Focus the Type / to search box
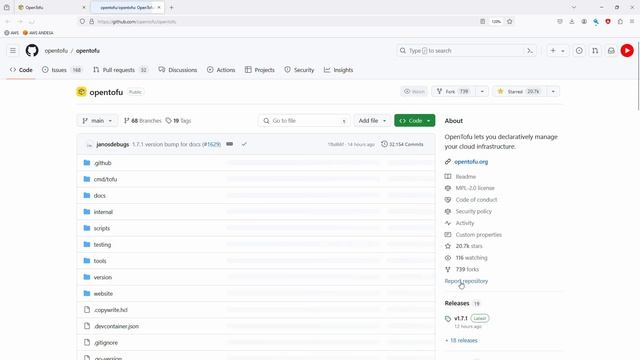Viewport: 640px width, 360px height. coord(467,51)
